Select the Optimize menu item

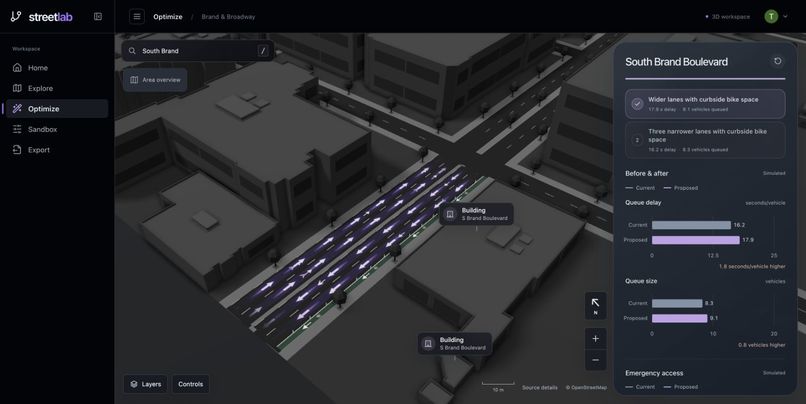(57, 109)
